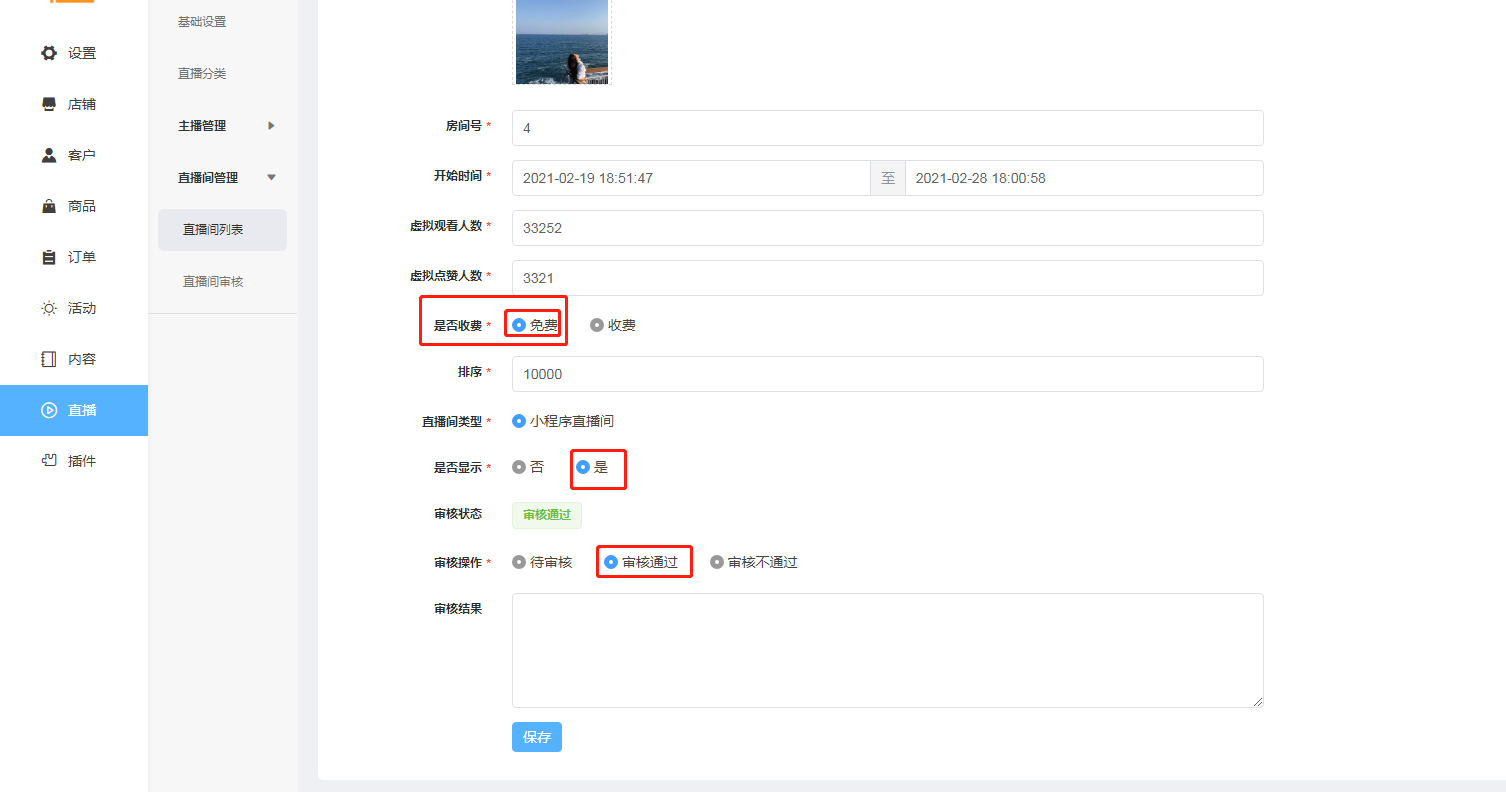Screen dimensions: 1506x792
Task: Open the 直播间管理 menu label
Action: (x=208, y=178)
